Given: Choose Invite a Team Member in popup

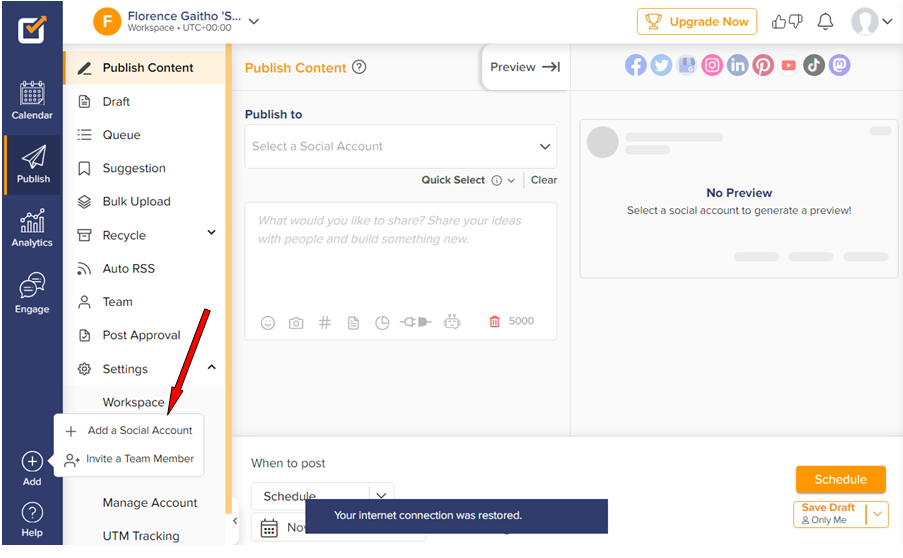Looking at the screenshot, I should [129, 459].
